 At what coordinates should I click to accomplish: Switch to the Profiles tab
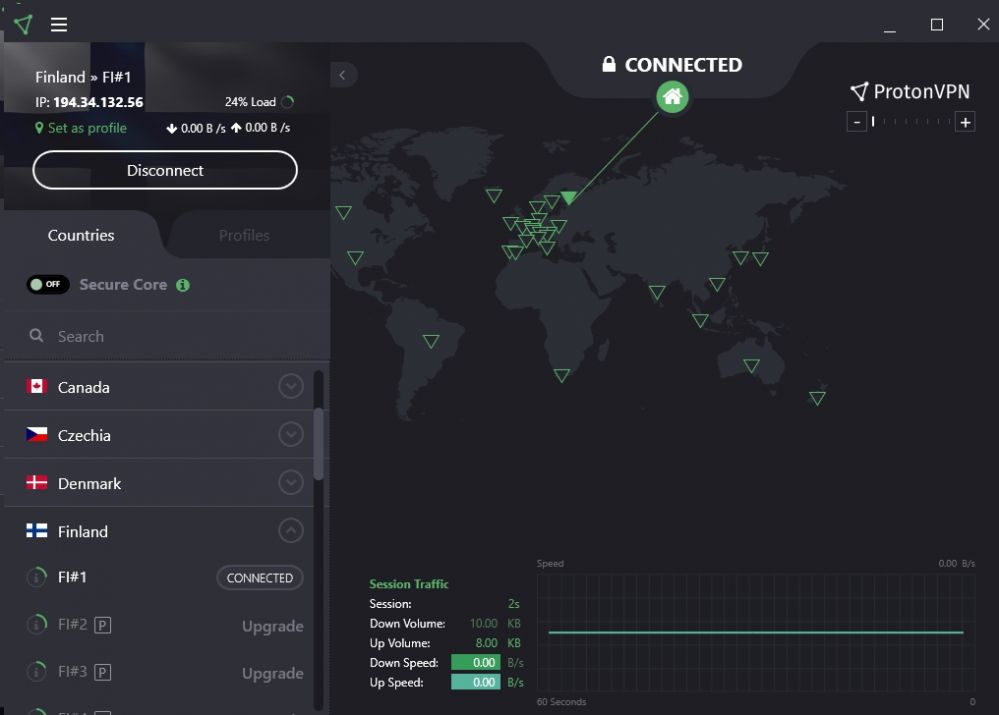click(x=244, y=236)
